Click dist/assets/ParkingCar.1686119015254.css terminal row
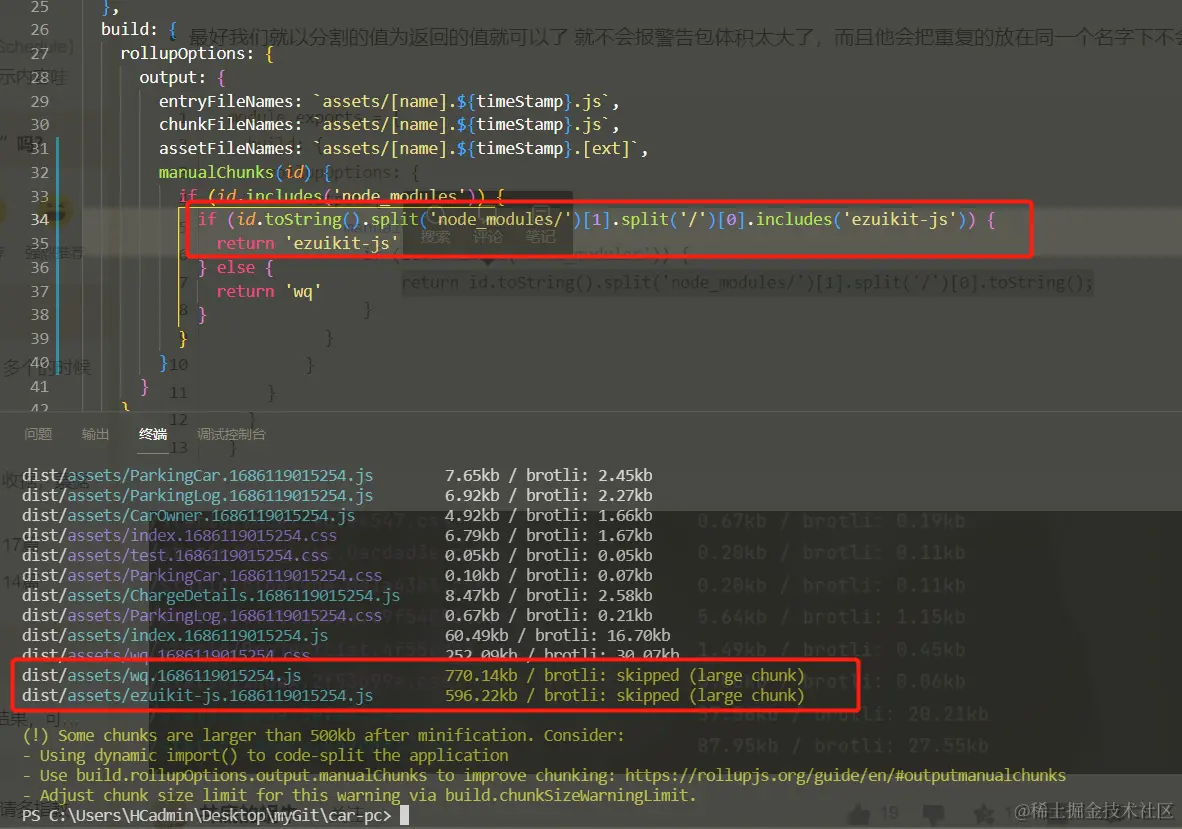 (x=337, y=576)
